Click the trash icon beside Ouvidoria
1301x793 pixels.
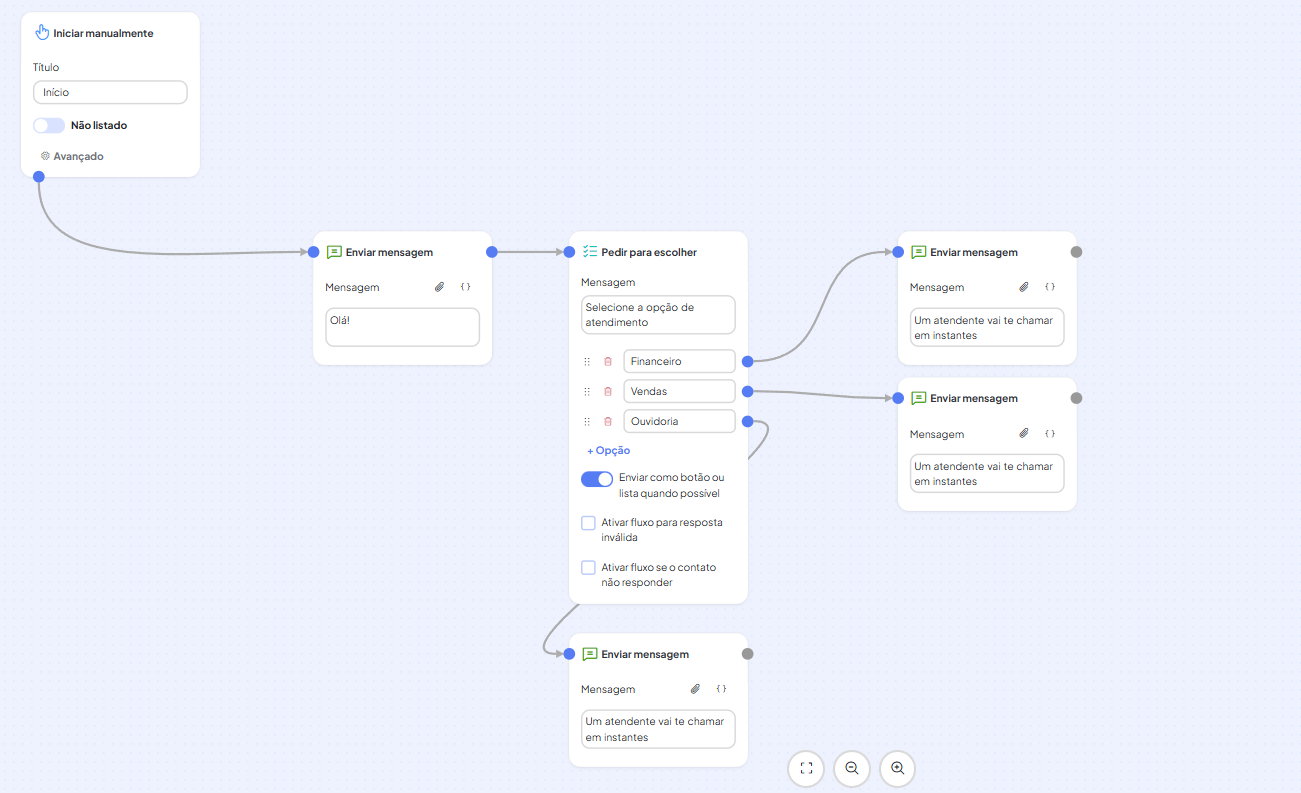pos(607,422)
